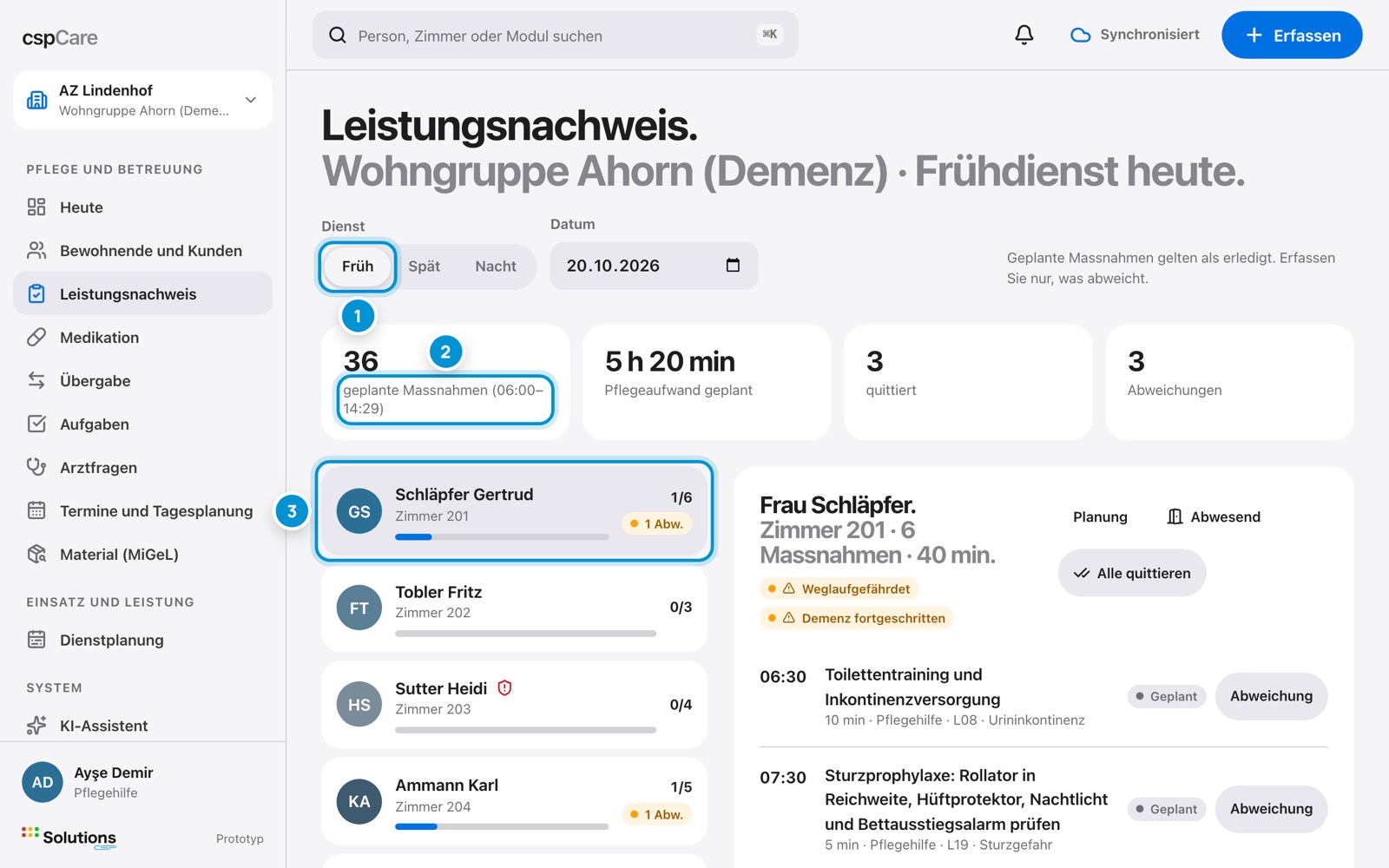Switch to the Nacht shift
The image size is (1389, 868).
(x=496, y=266)
